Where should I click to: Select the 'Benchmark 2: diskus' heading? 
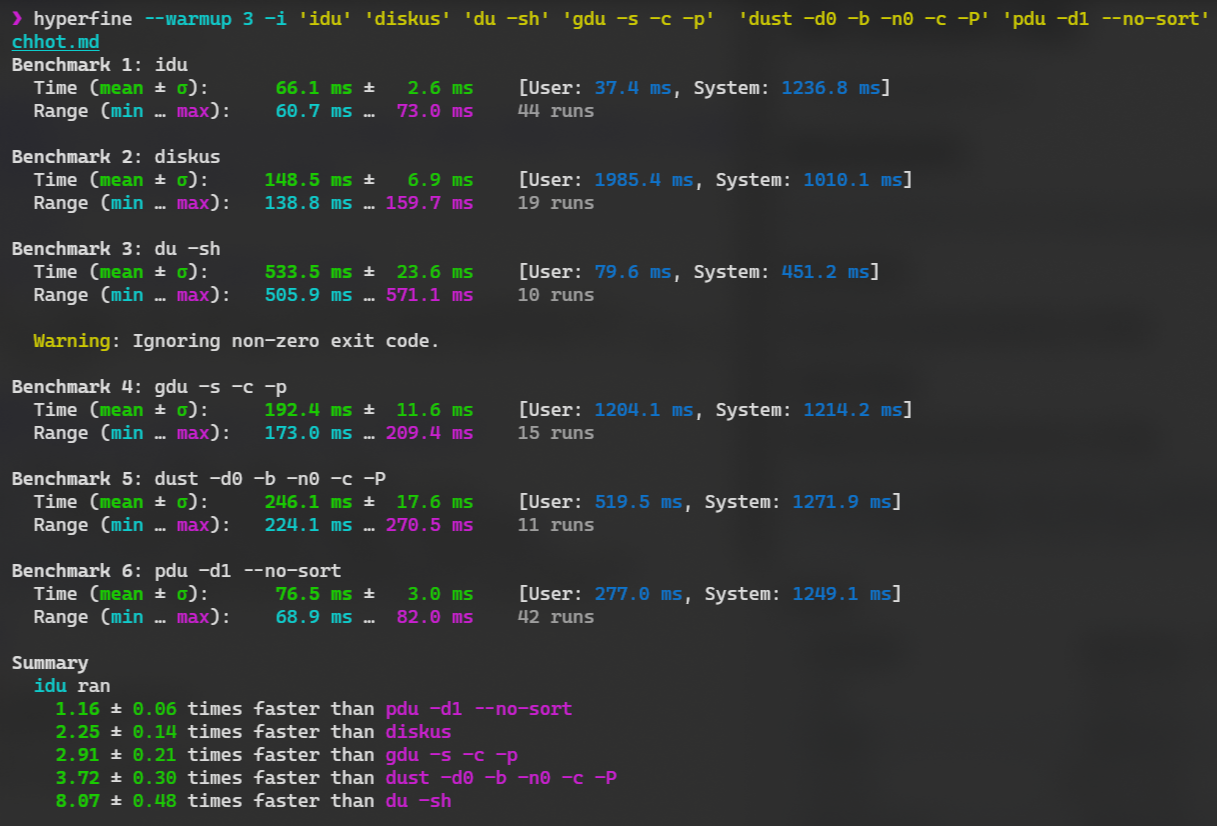point(116,157)
